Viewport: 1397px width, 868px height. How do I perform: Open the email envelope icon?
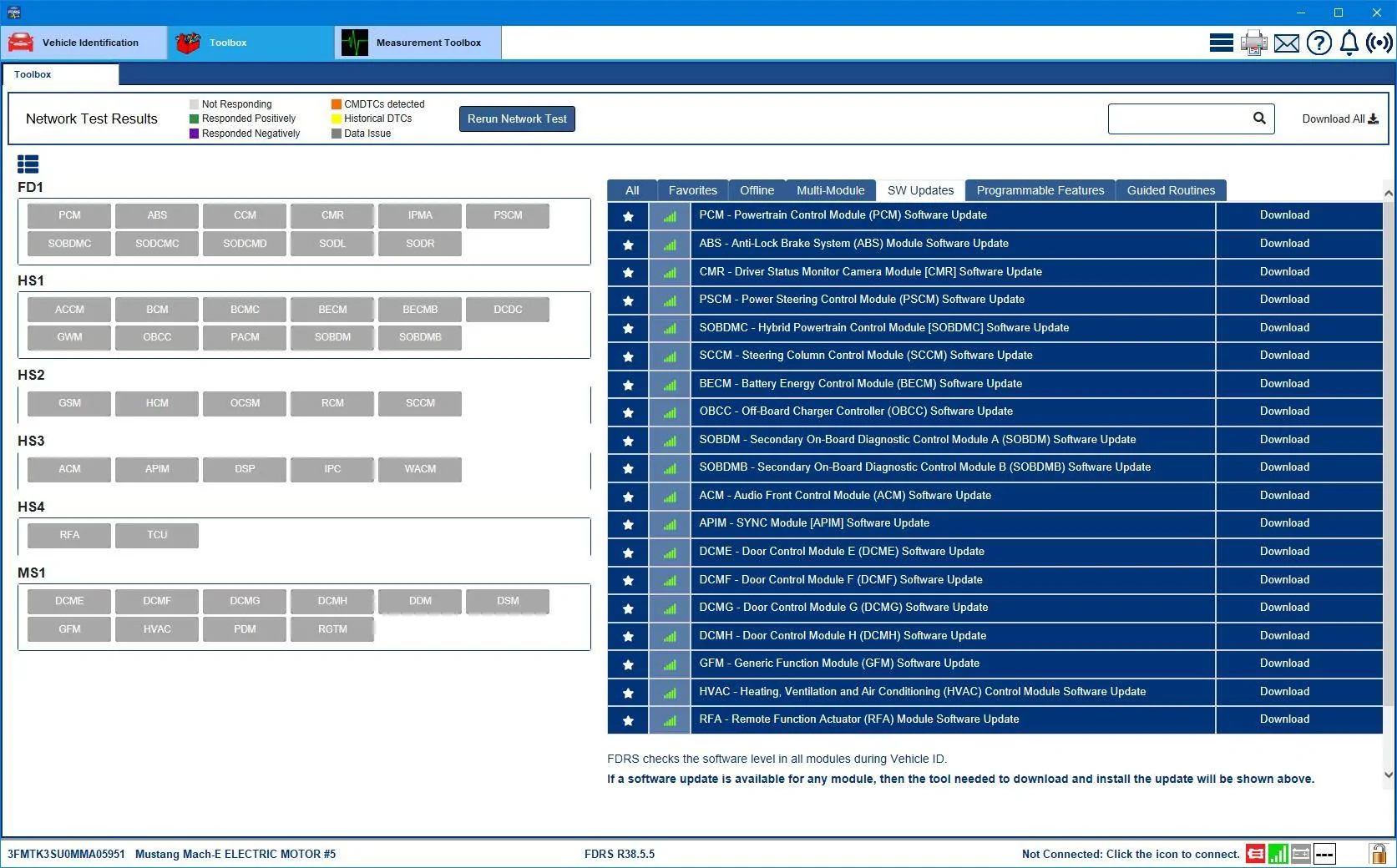[1287, 43]
